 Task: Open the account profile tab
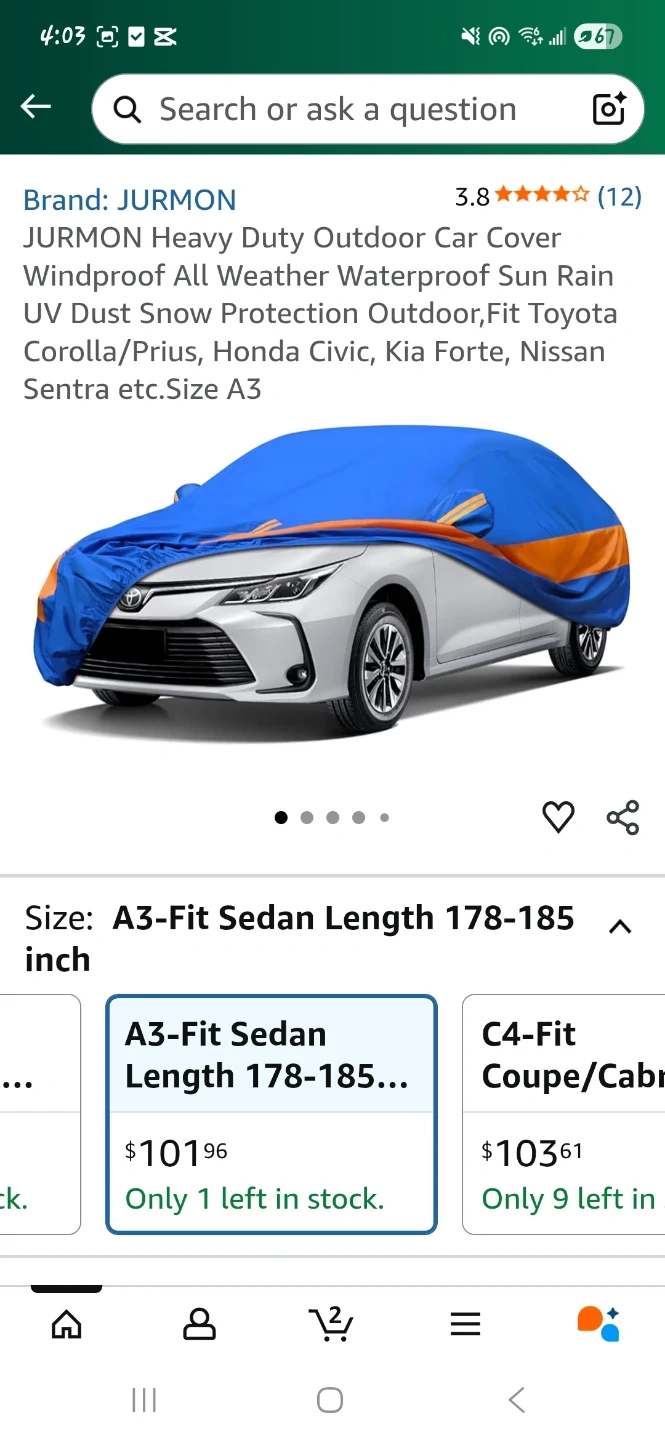(x=199, y=1324)
